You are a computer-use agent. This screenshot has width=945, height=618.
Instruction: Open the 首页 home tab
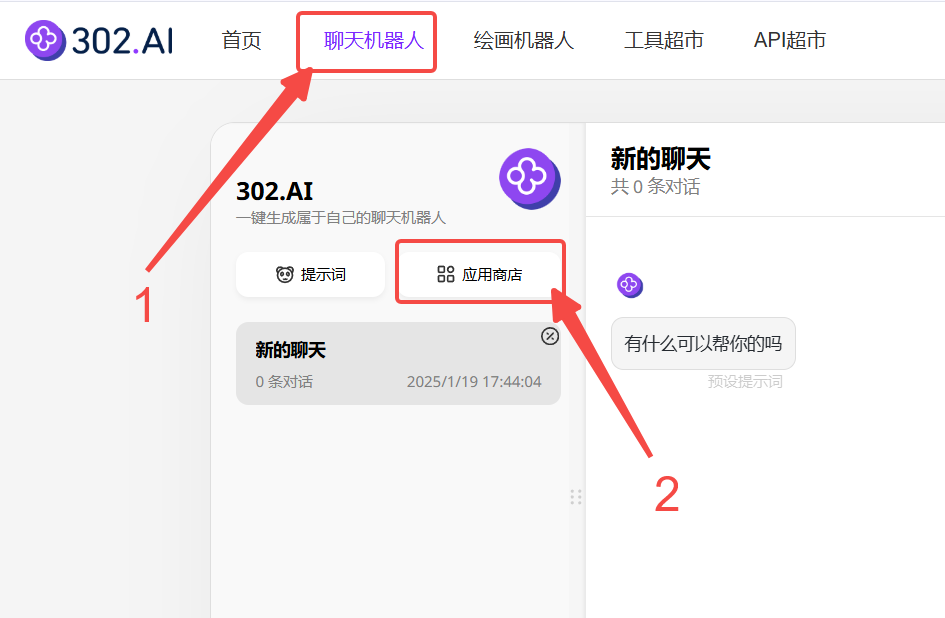pyautogui.click(x=241, y=40)
